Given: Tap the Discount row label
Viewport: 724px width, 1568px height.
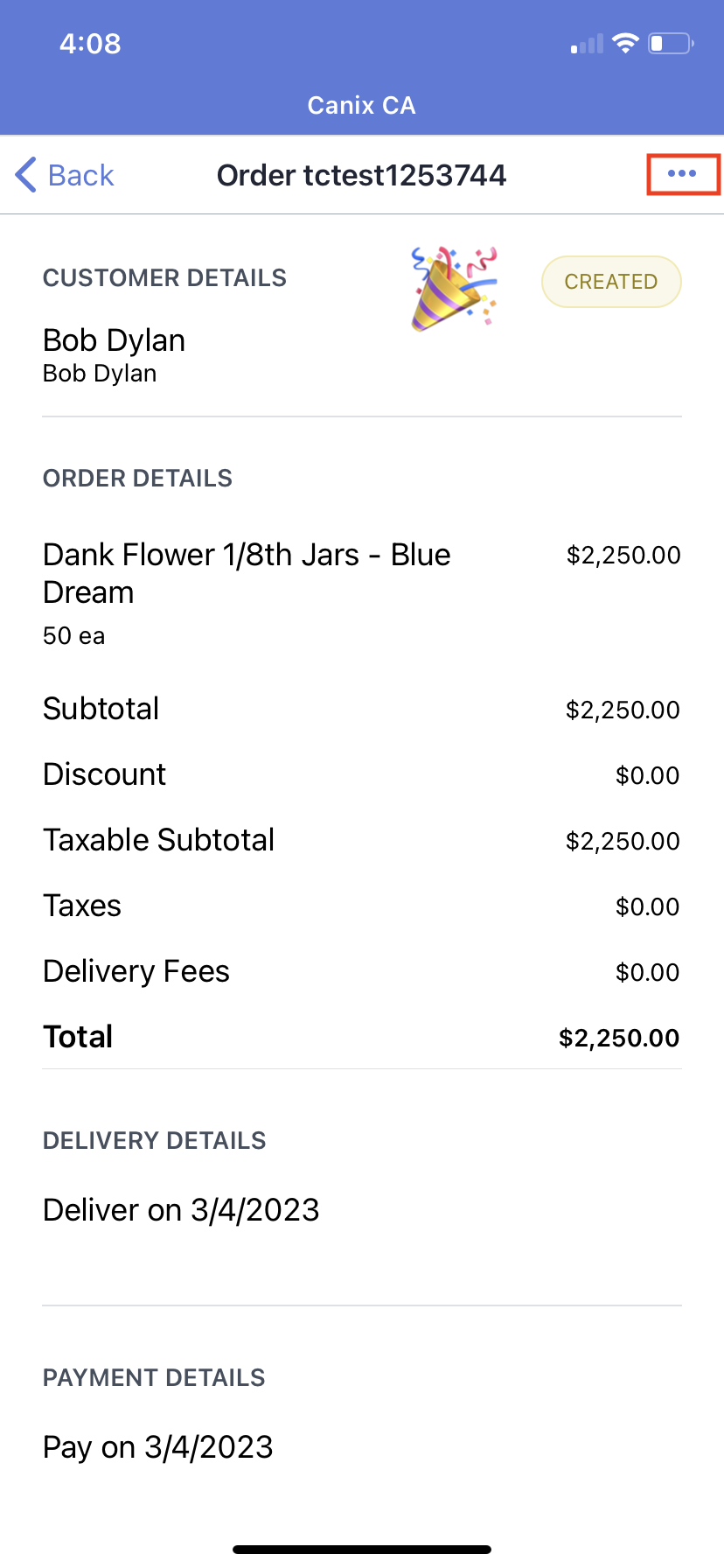Looking at the screenshot, I should [104, 774].
